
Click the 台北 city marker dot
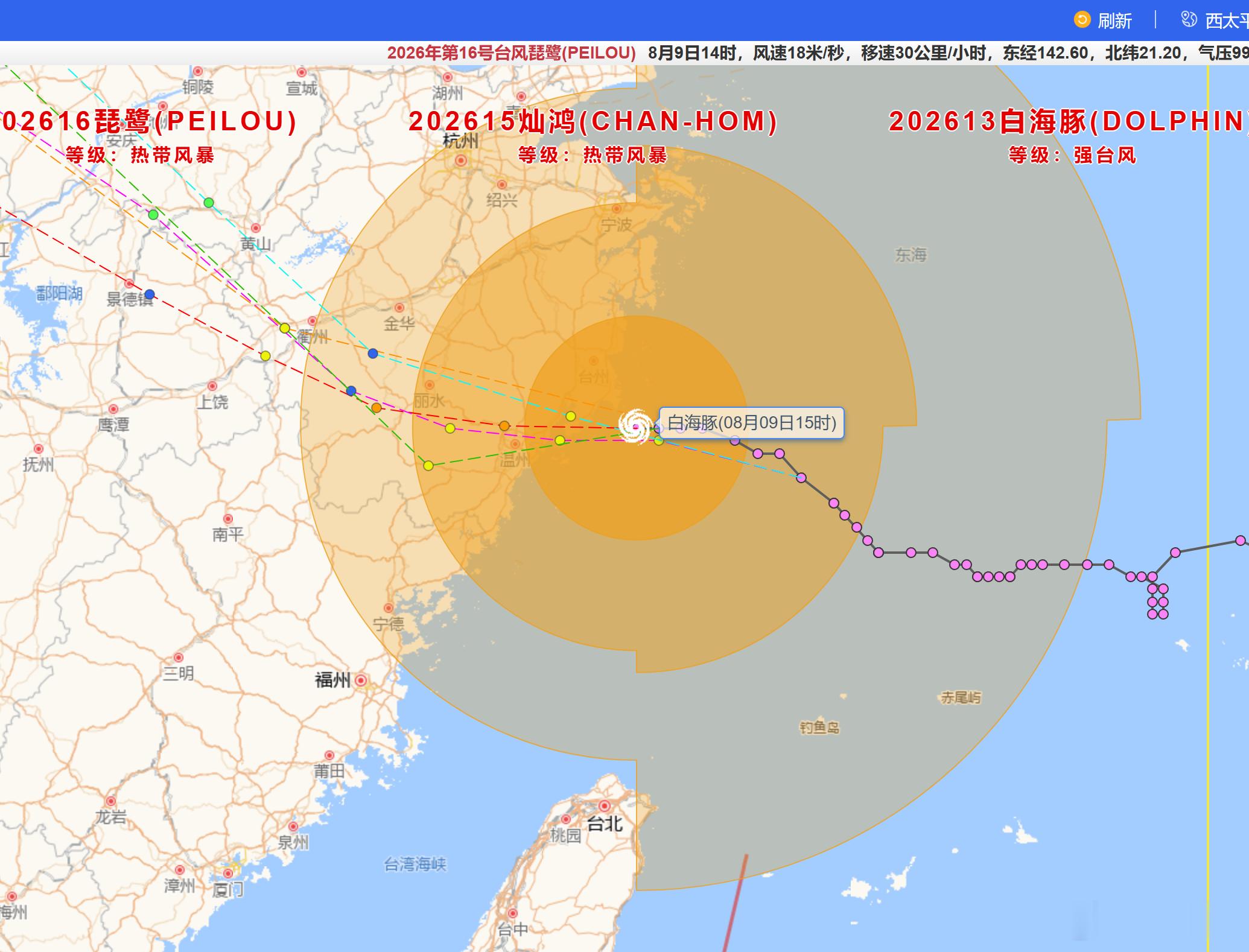coord(605,806)
